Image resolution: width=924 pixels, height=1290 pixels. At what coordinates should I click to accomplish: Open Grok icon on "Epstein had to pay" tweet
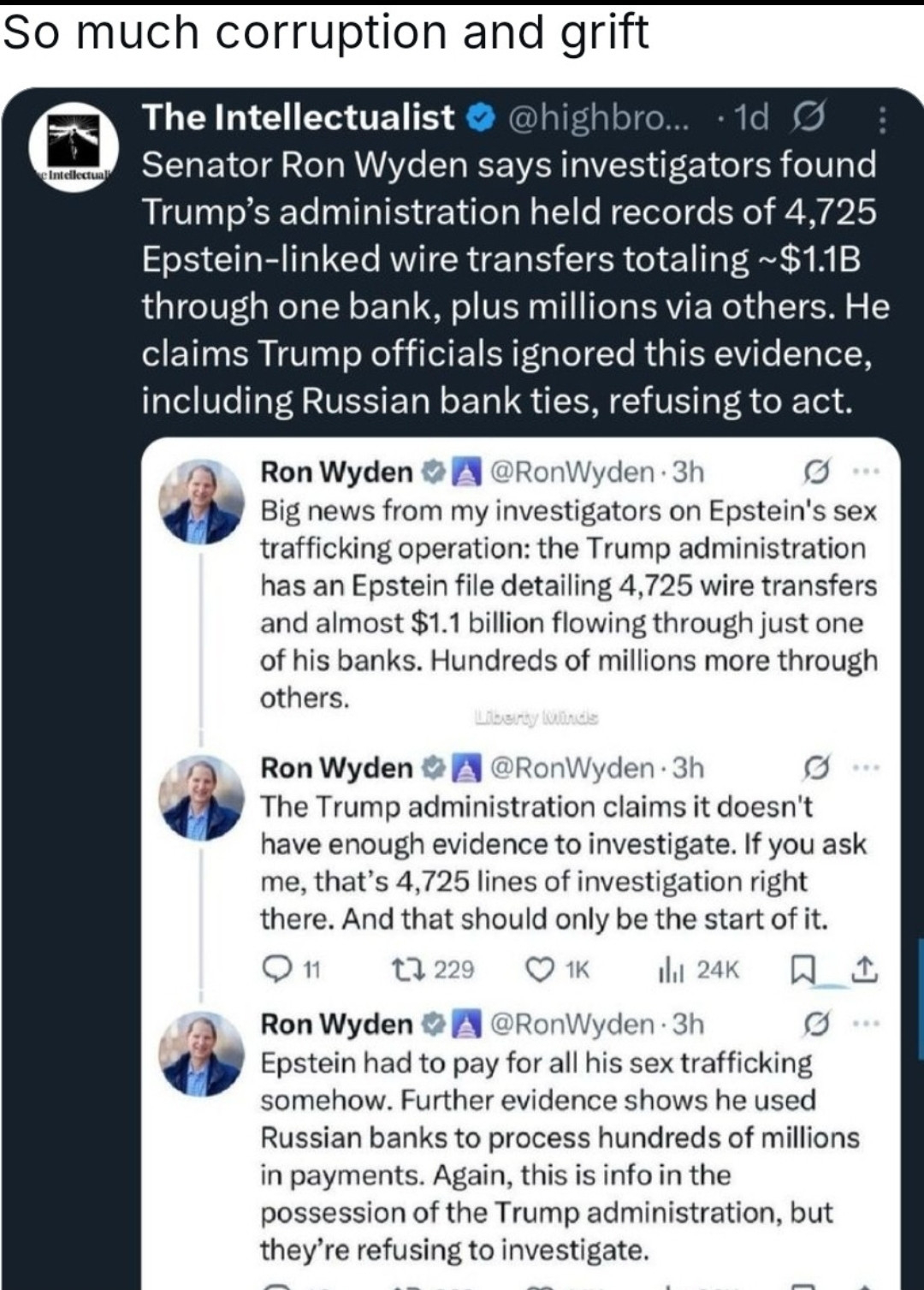click(x=816, y=1024)
